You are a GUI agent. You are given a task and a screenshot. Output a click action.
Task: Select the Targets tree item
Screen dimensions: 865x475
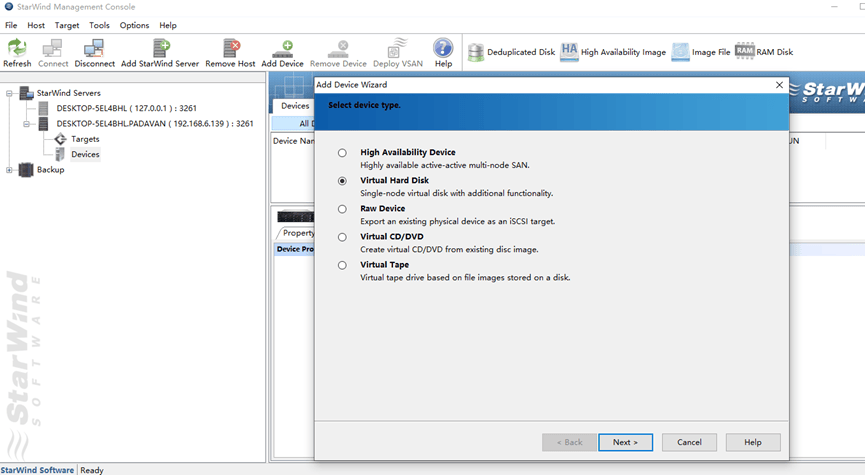(x=85, y=139)
